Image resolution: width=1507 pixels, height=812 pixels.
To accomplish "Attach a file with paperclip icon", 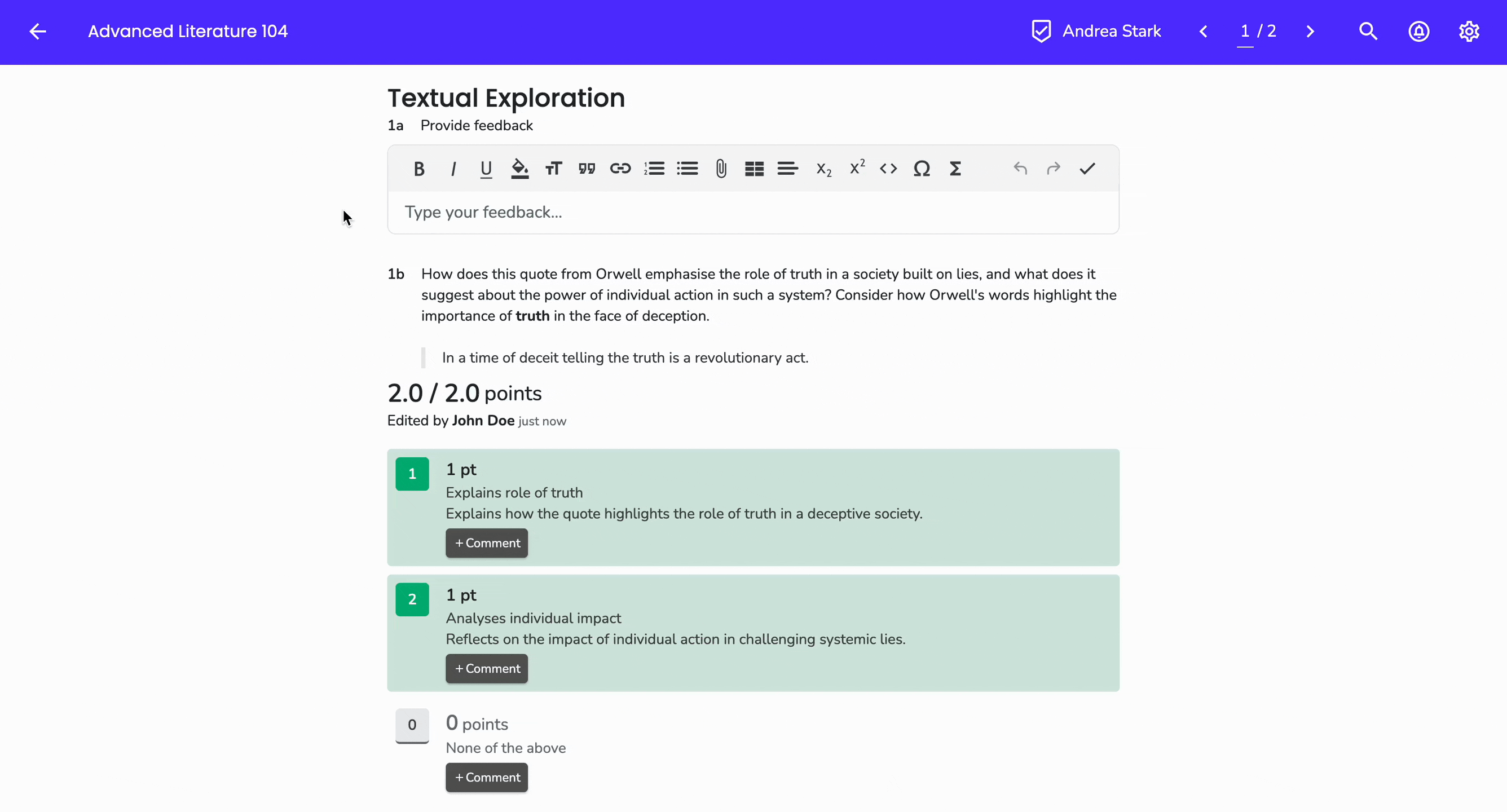I will [x=721, y=169].
